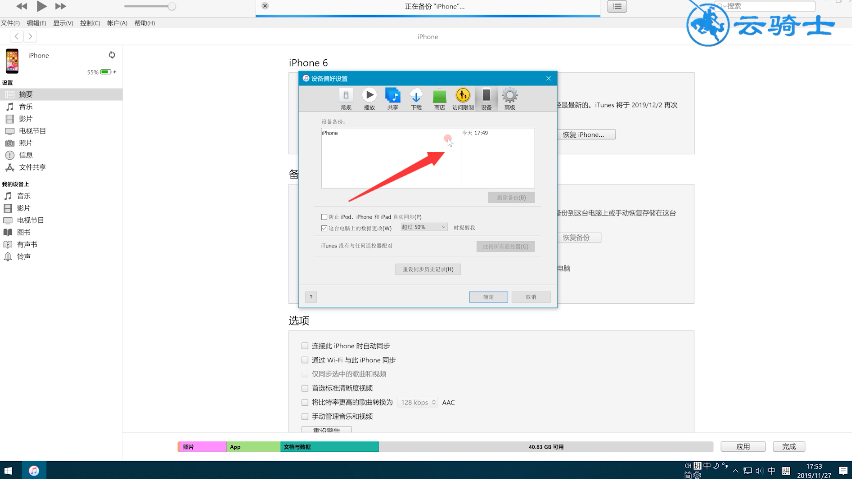Select 摘要 Summary in the sidebar
The width and height of the screenshot is (852, 479).
pos(61,94)
